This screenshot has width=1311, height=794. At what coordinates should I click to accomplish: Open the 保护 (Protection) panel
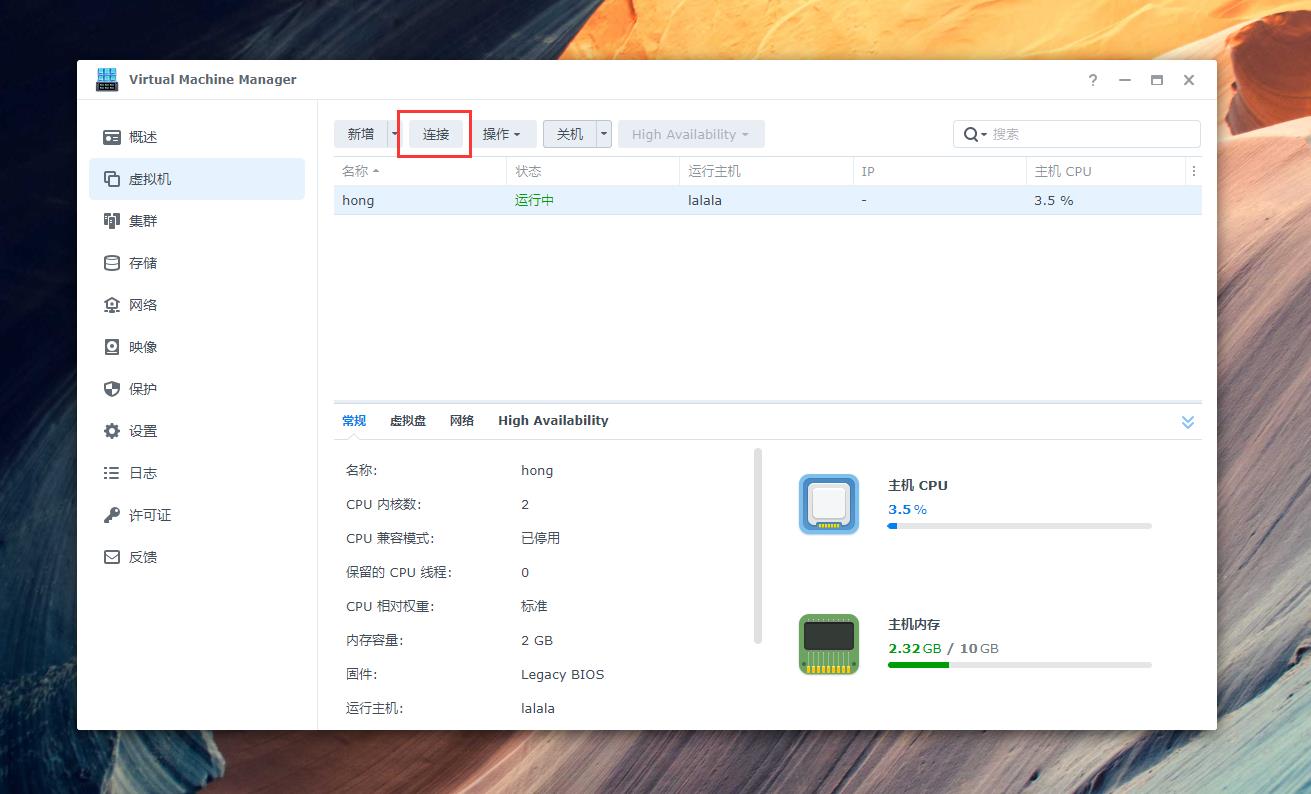pyautogui.click(x=143, y=388)
